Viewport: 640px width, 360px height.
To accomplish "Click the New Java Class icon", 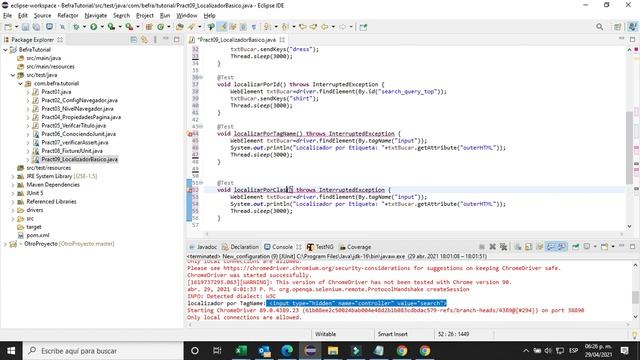I will tap(160, 27).
